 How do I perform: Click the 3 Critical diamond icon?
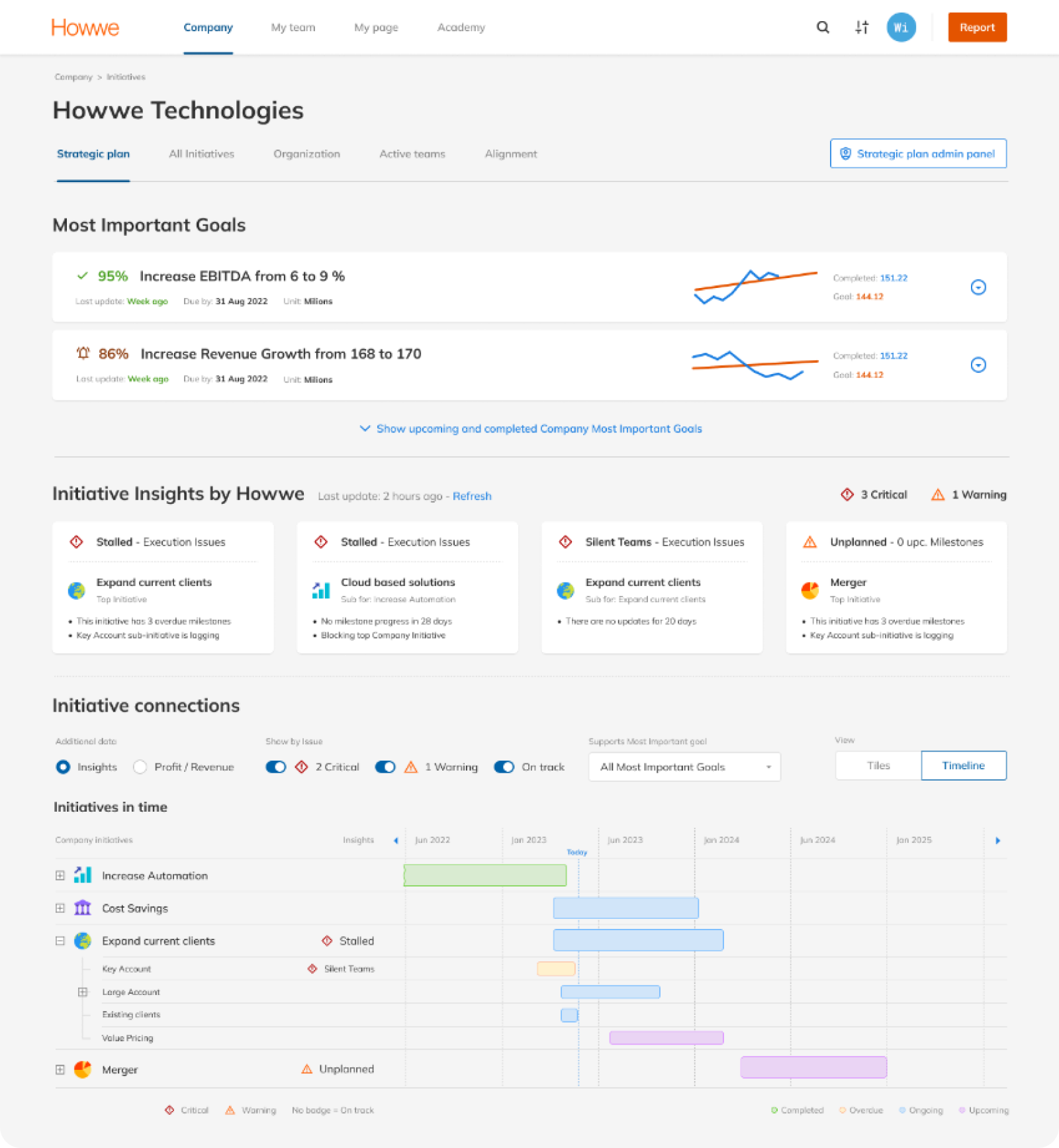click(x=847, y=495)
